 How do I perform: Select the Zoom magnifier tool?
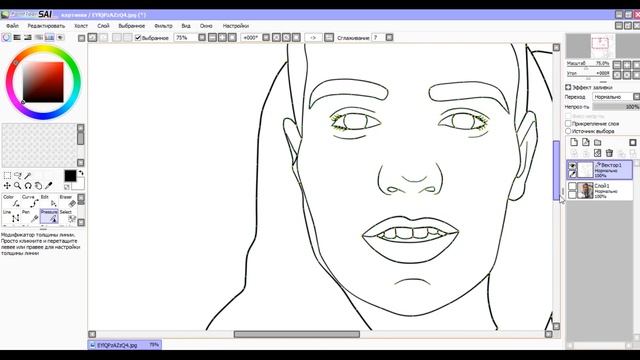point(18,186)
